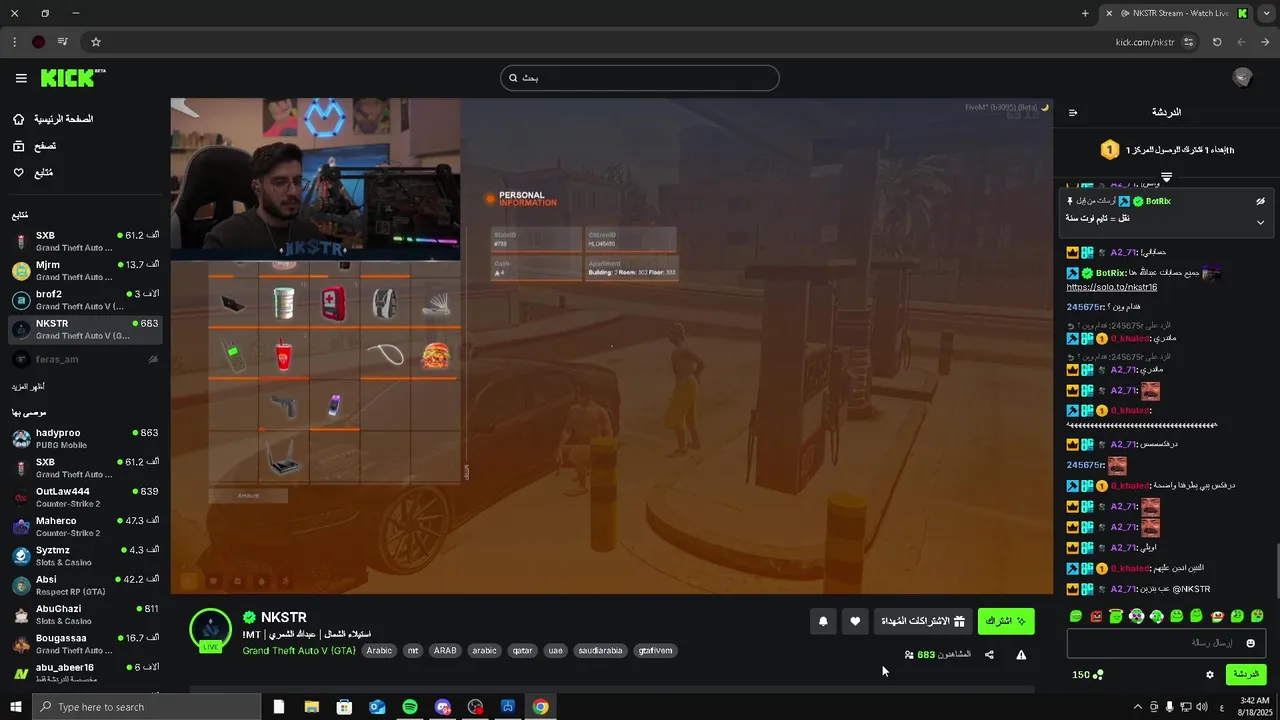Share the NKSTR stream

[x=989, y=655]
